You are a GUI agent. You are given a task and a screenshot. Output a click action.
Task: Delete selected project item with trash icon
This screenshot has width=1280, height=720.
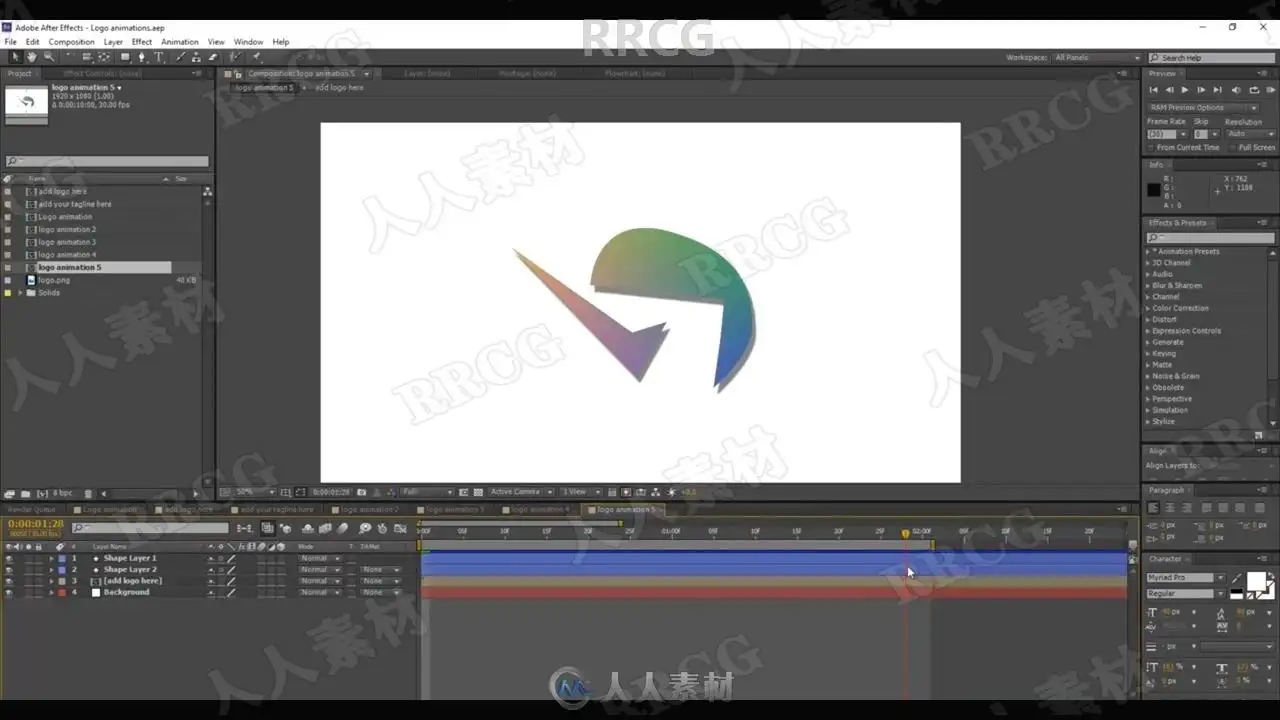88,493
